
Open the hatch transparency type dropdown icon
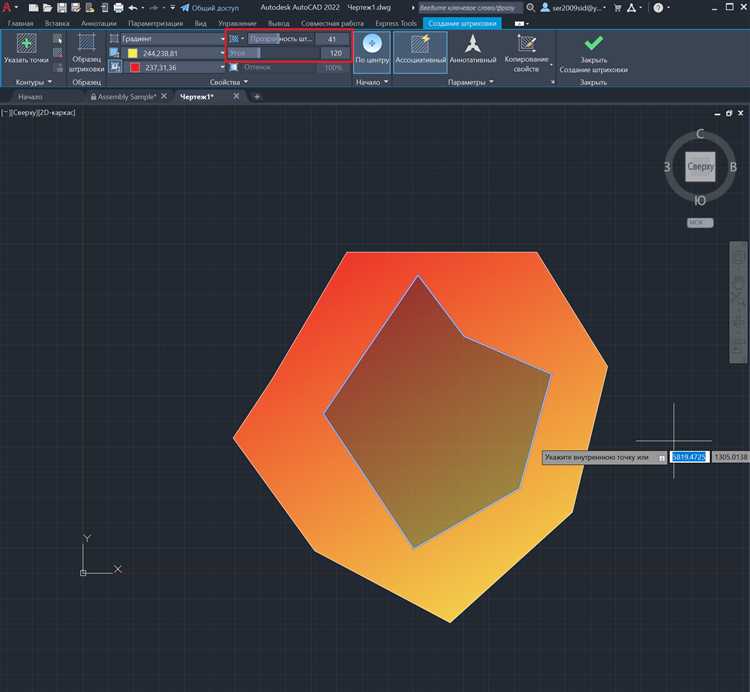click(236, 39)
